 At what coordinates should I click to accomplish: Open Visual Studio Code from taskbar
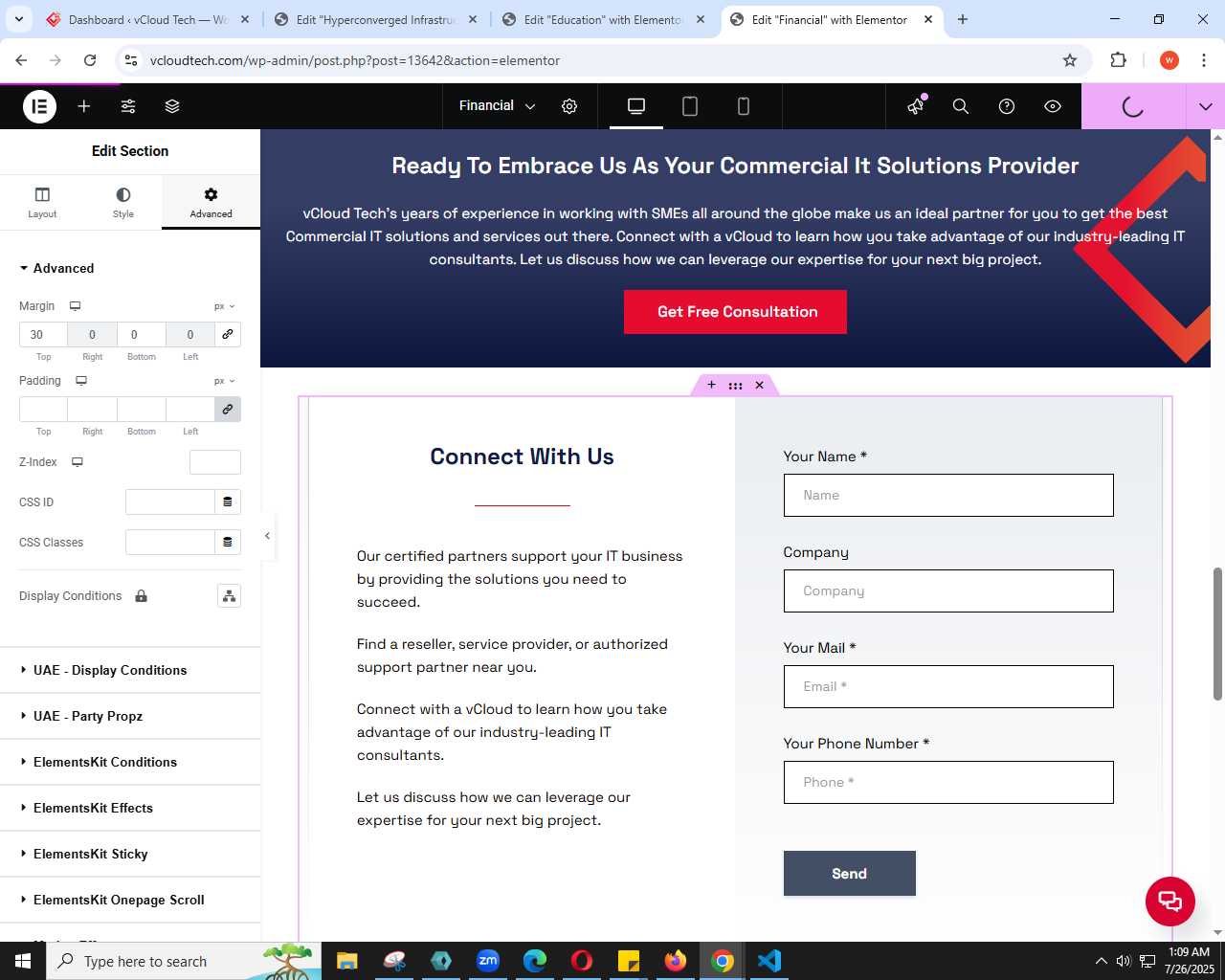point(769,961)
